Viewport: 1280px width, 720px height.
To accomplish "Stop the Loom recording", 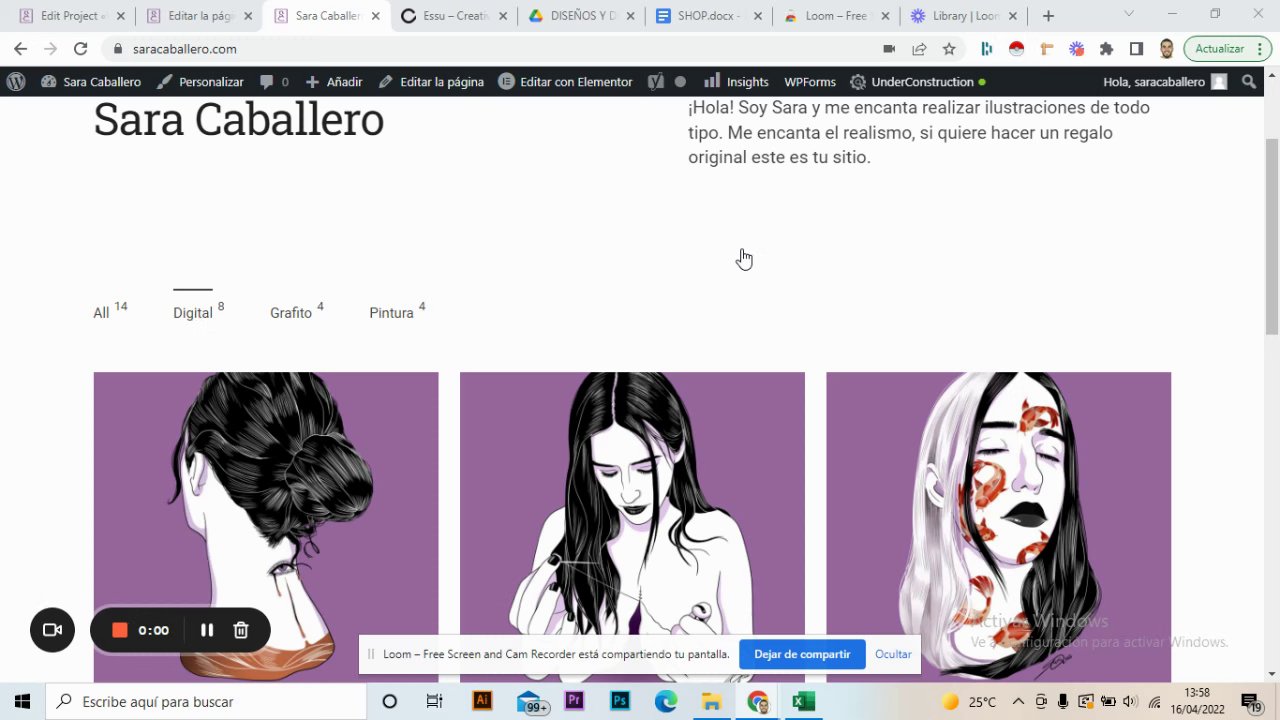I will click(x=120, y=630).
